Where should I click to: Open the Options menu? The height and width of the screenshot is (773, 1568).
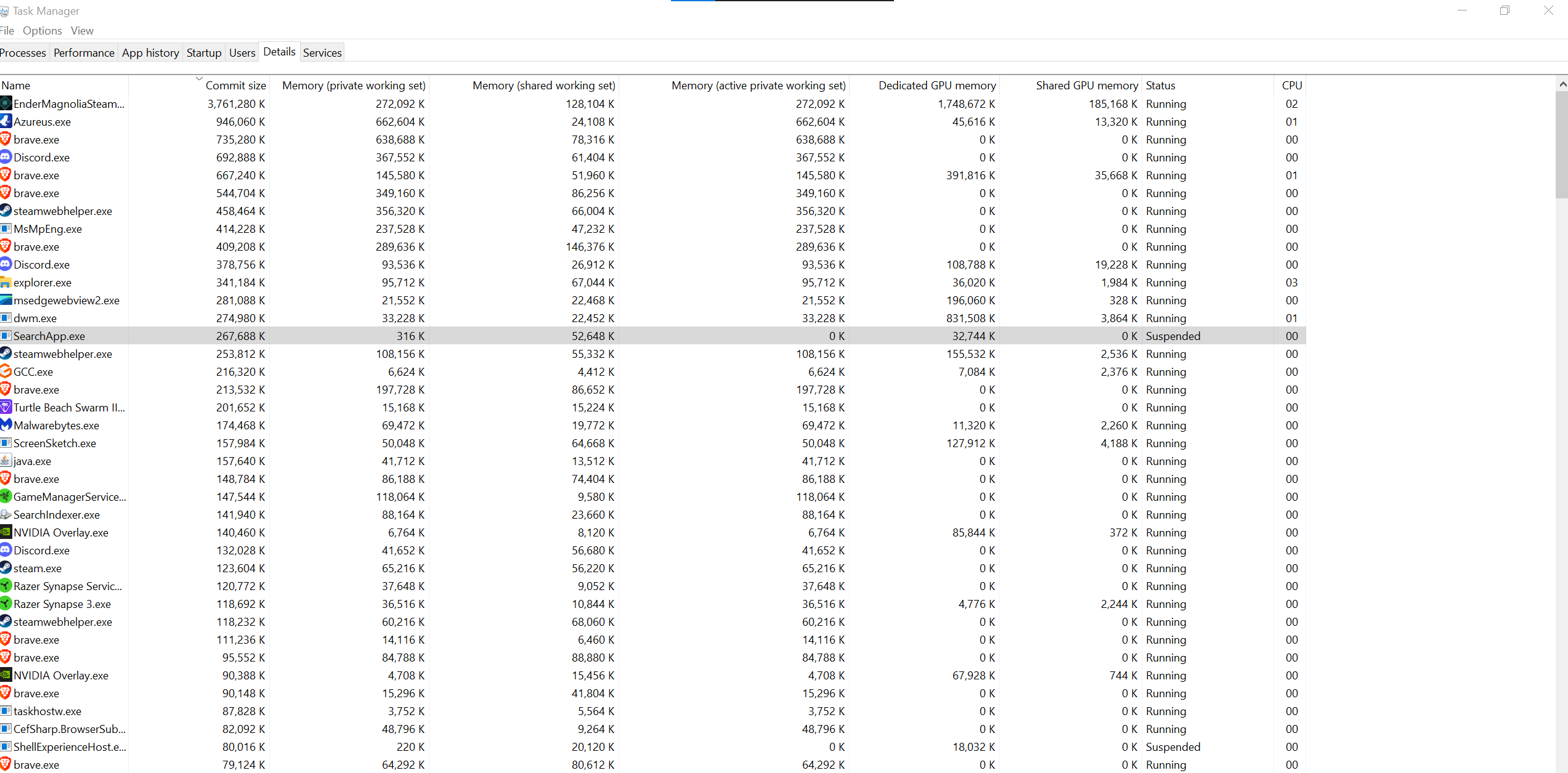tap(43, 31)
